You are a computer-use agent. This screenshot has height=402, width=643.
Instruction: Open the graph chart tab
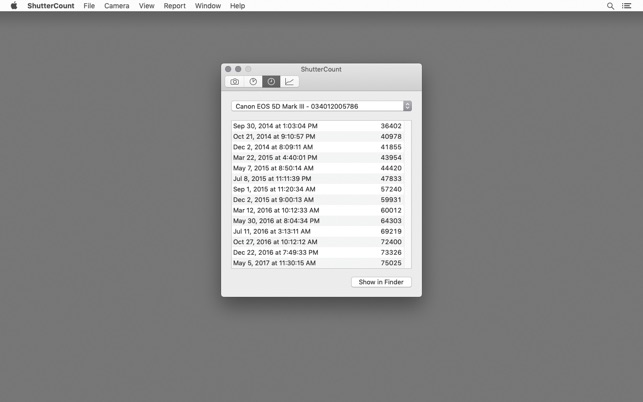coord(290,82)
